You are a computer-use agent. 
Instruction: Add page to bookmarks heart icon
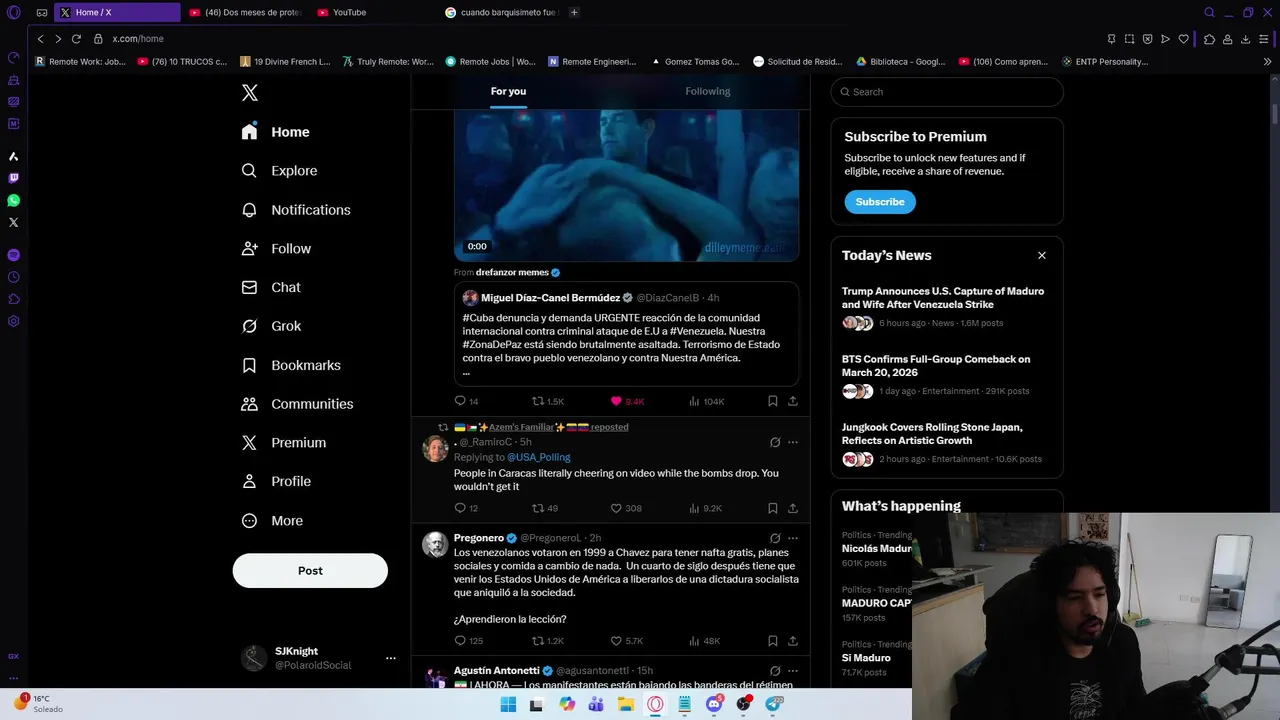(x=1184, y=39)
